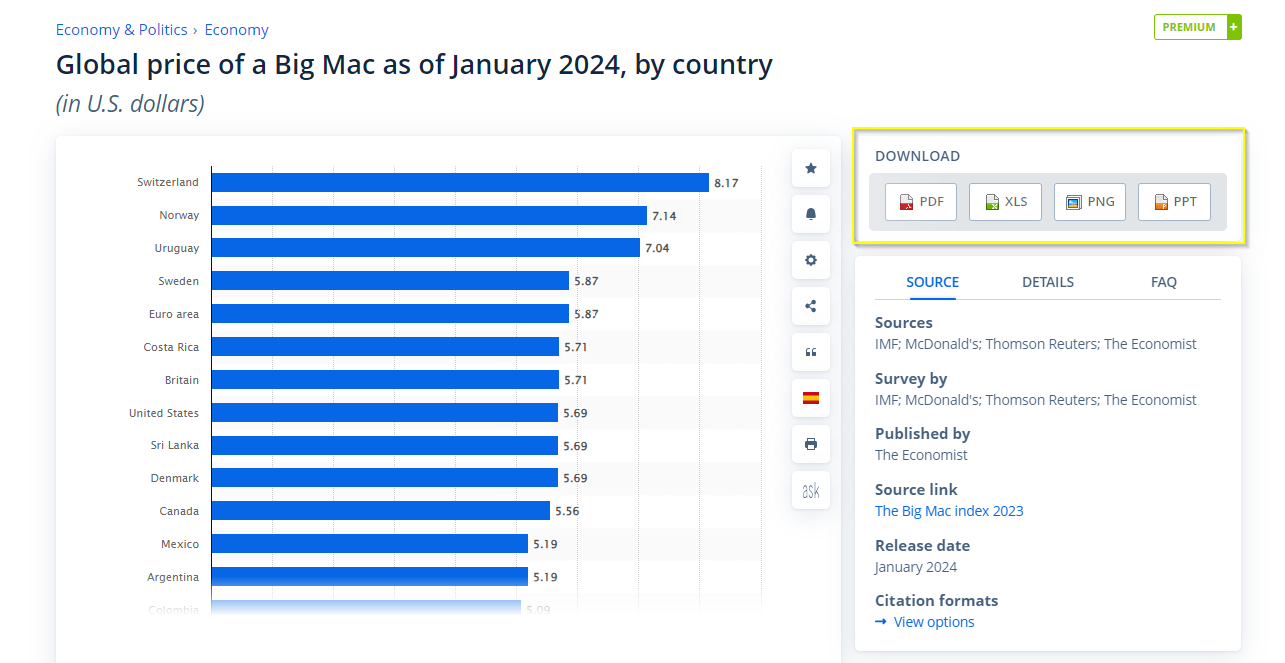Click the bell notification alert icon

point(811,214)
